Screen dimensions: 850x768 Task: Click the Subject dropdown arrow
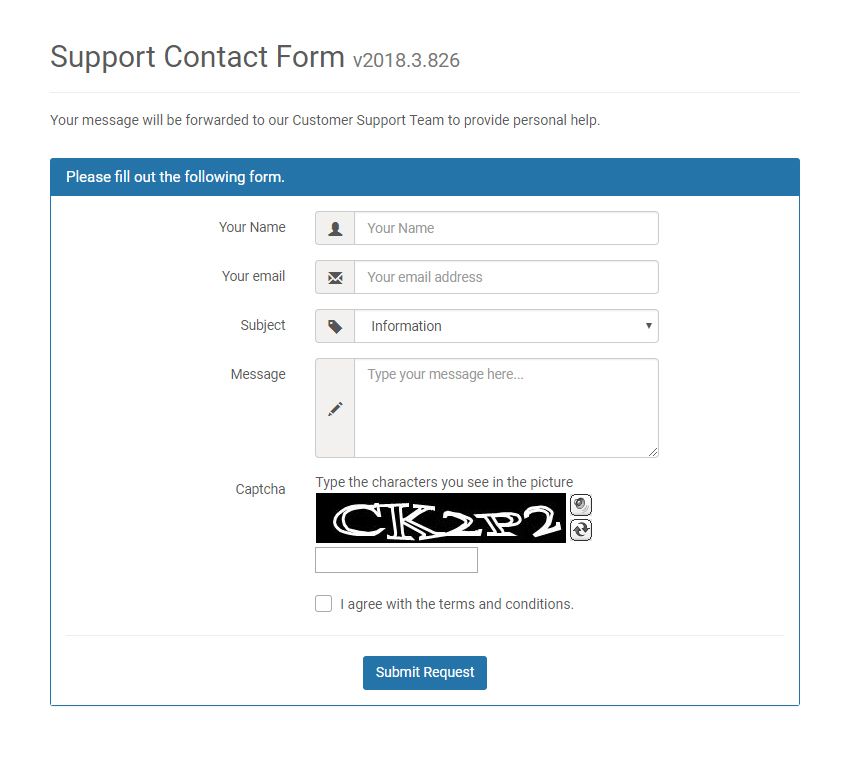[649, 326]
